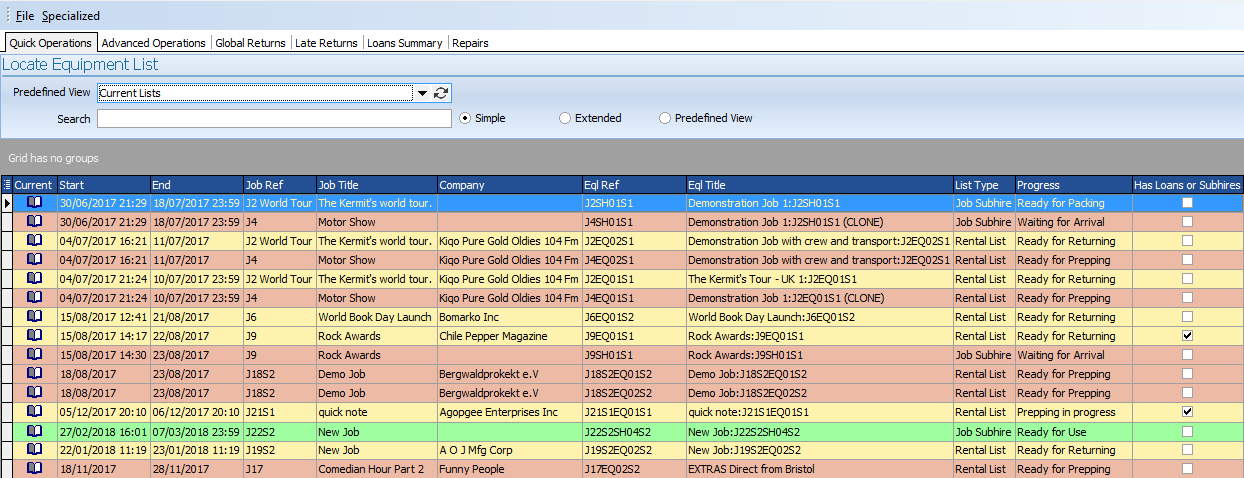Viewport: 1244px width, 478px height.
Task: Click book icon for Comedian Hour Part 2 row
Action: [35, 469]
